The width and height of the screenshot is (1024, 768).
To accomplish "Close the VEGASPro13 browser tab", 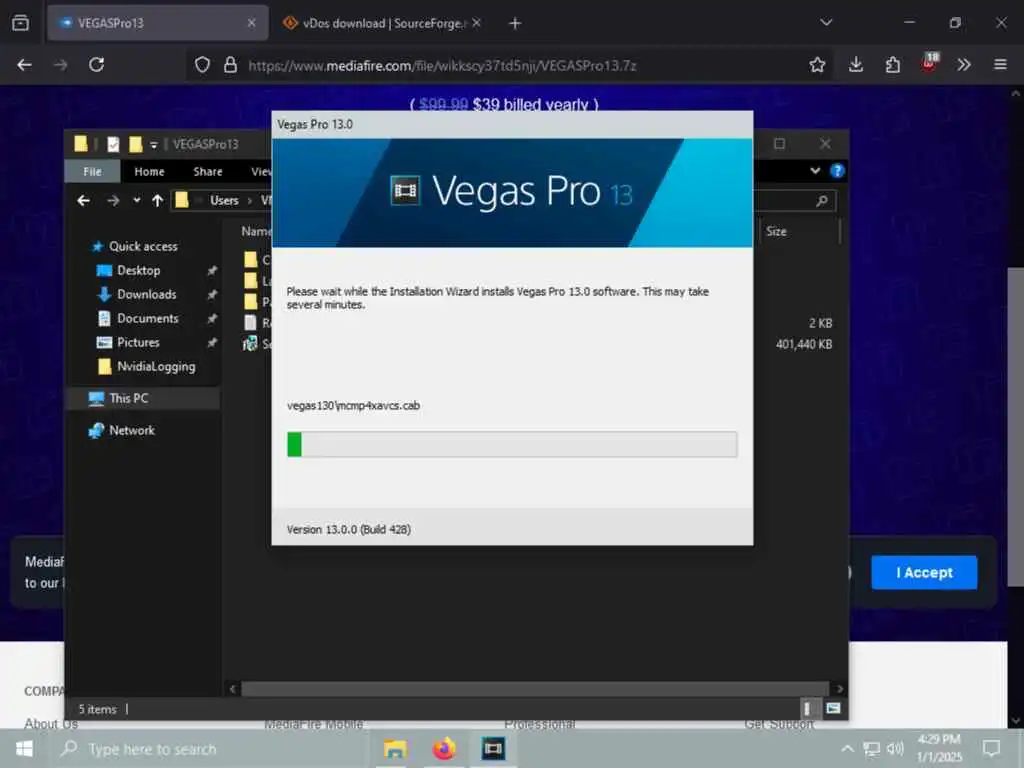I will [x=251, y=23].
